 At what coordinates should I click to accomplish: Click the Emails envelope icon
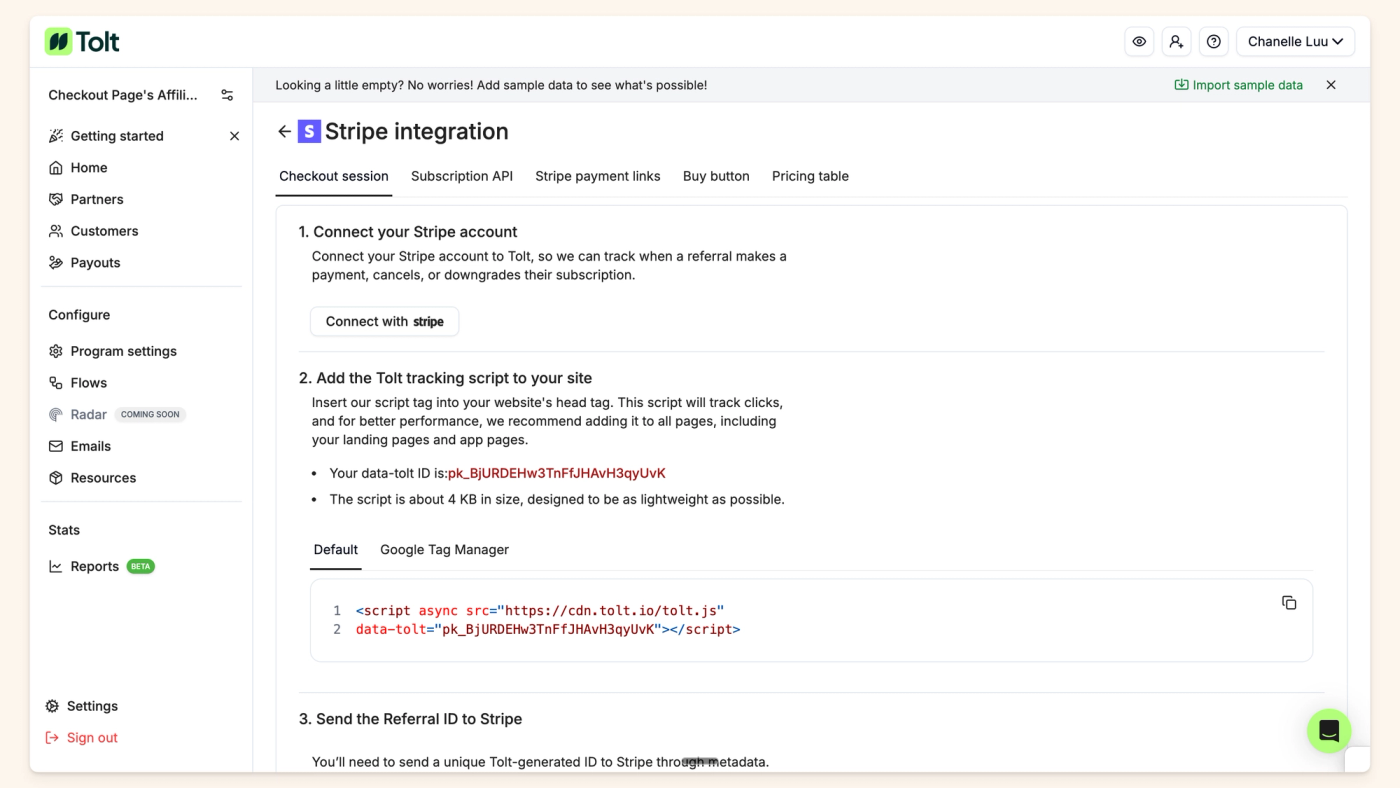56,446
